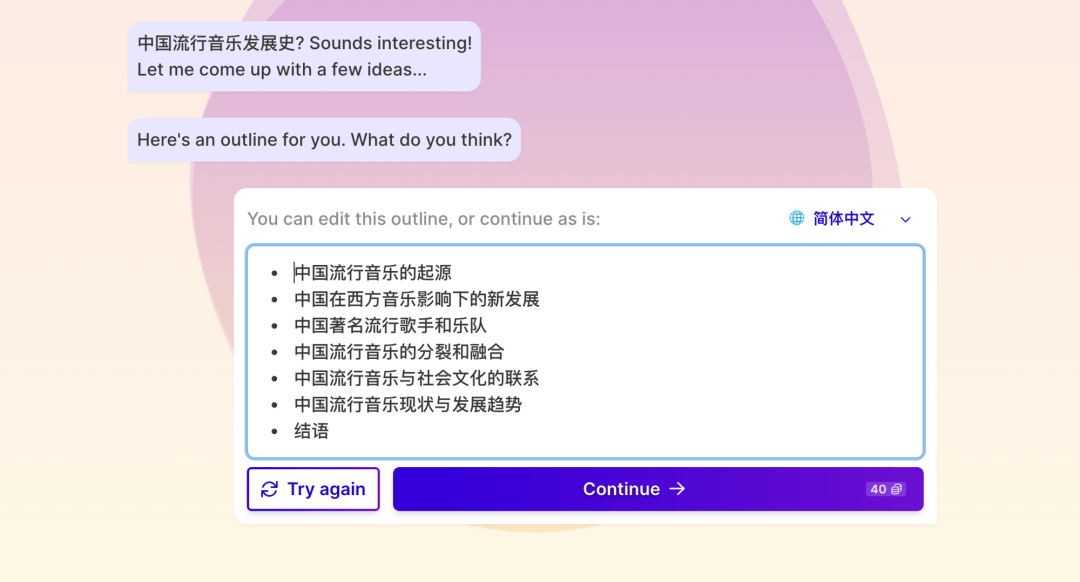Click the message bubble asking What do you think
Viewport: 1080px width, 582px height.
coord(324,139)
